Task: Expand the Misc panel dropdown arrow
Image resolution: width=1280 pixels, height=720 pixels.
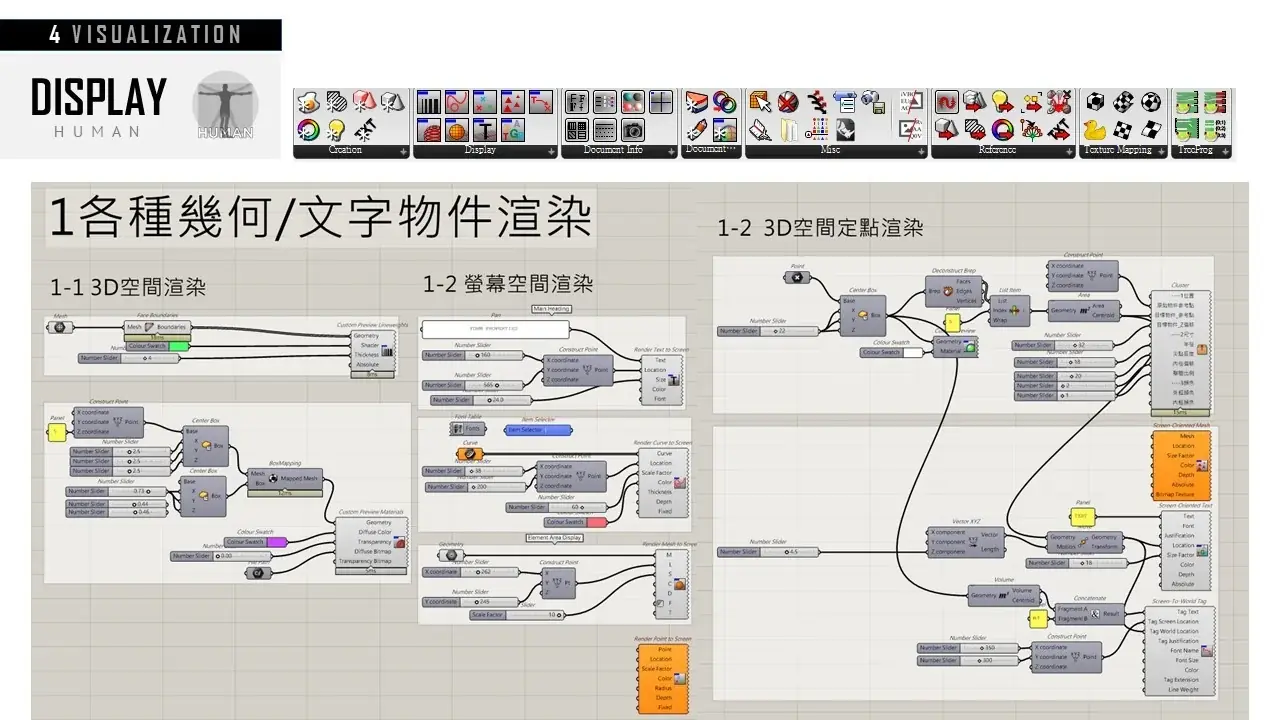Action: (x=919, y=152)
